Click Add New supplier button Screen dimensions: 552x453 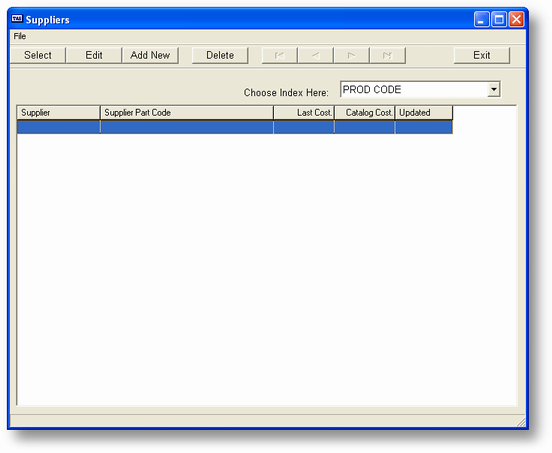[150, 55]
